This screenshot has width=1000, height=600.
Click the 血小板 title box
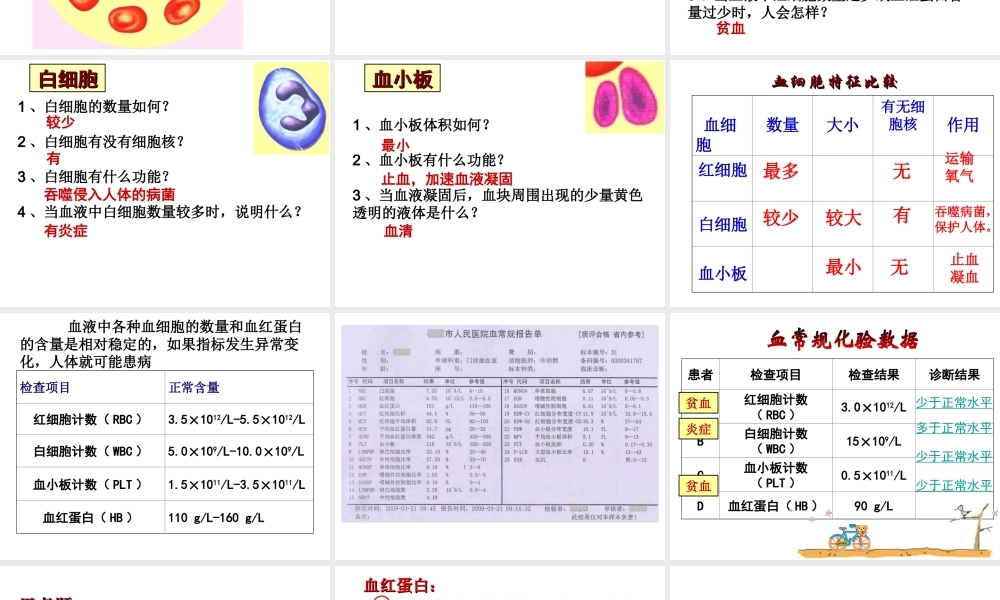point(402,78)
